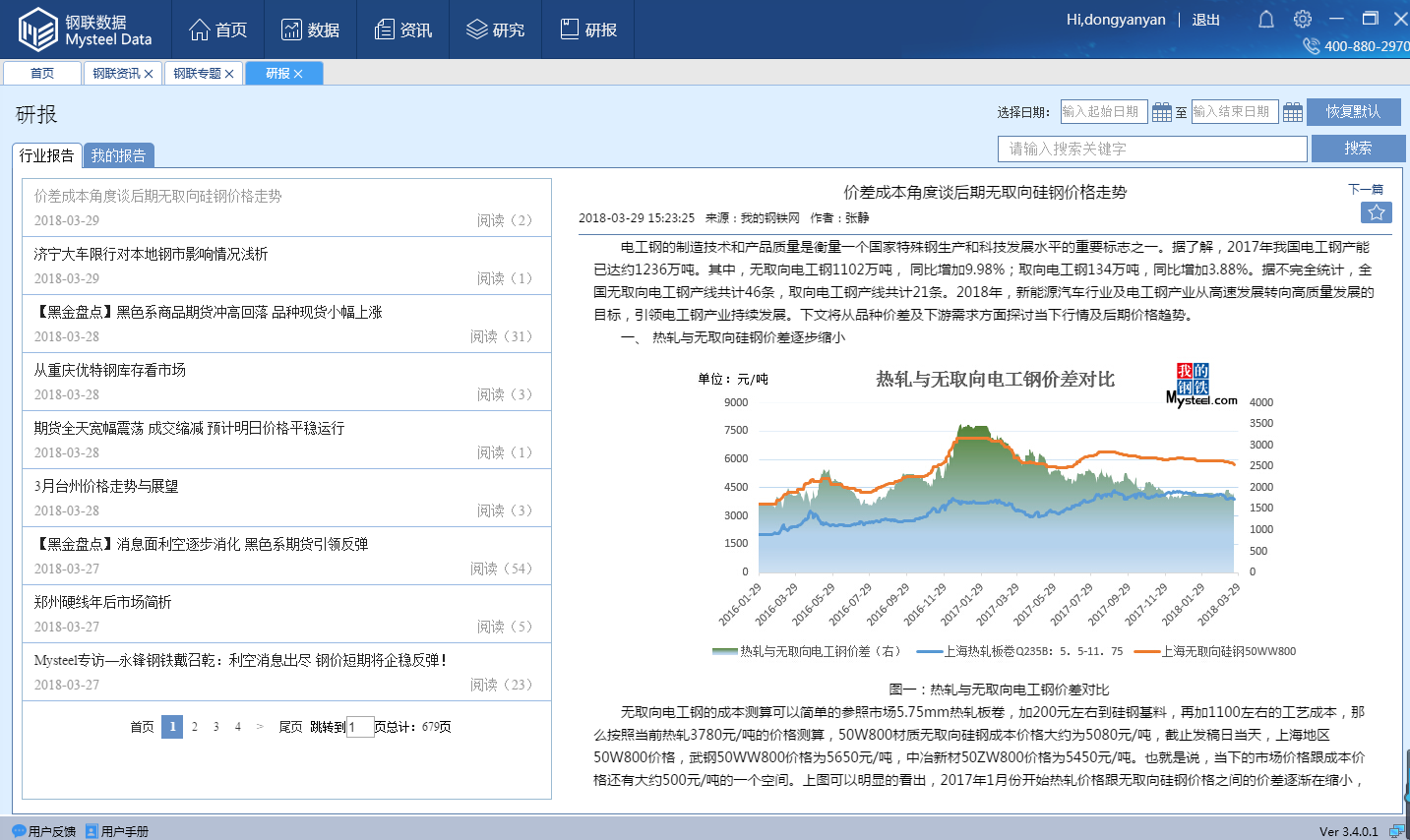
Task: Go to page 3 in pagination
Action: (215, 727)
